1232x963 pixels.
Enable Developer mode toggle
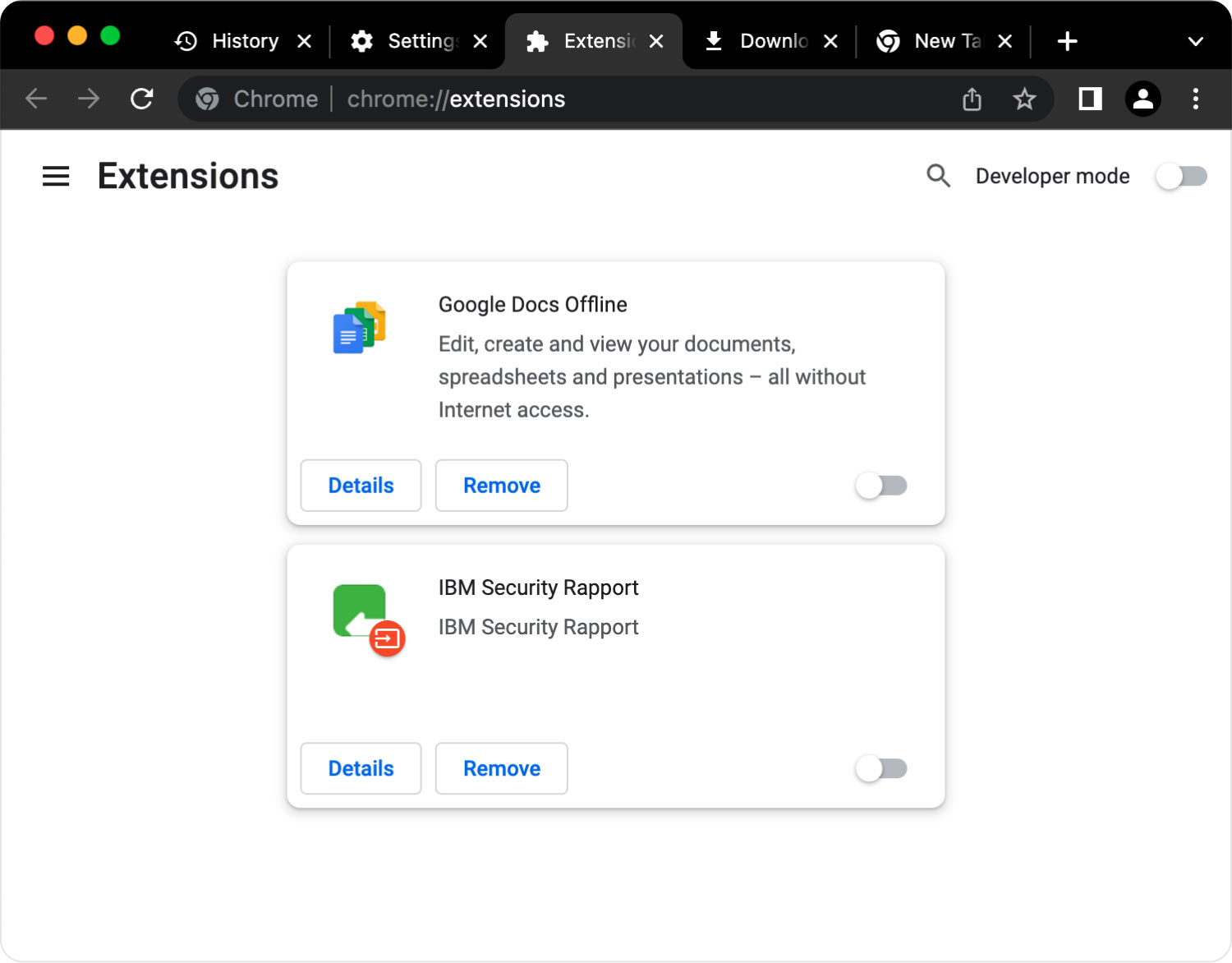point(1181,176)
